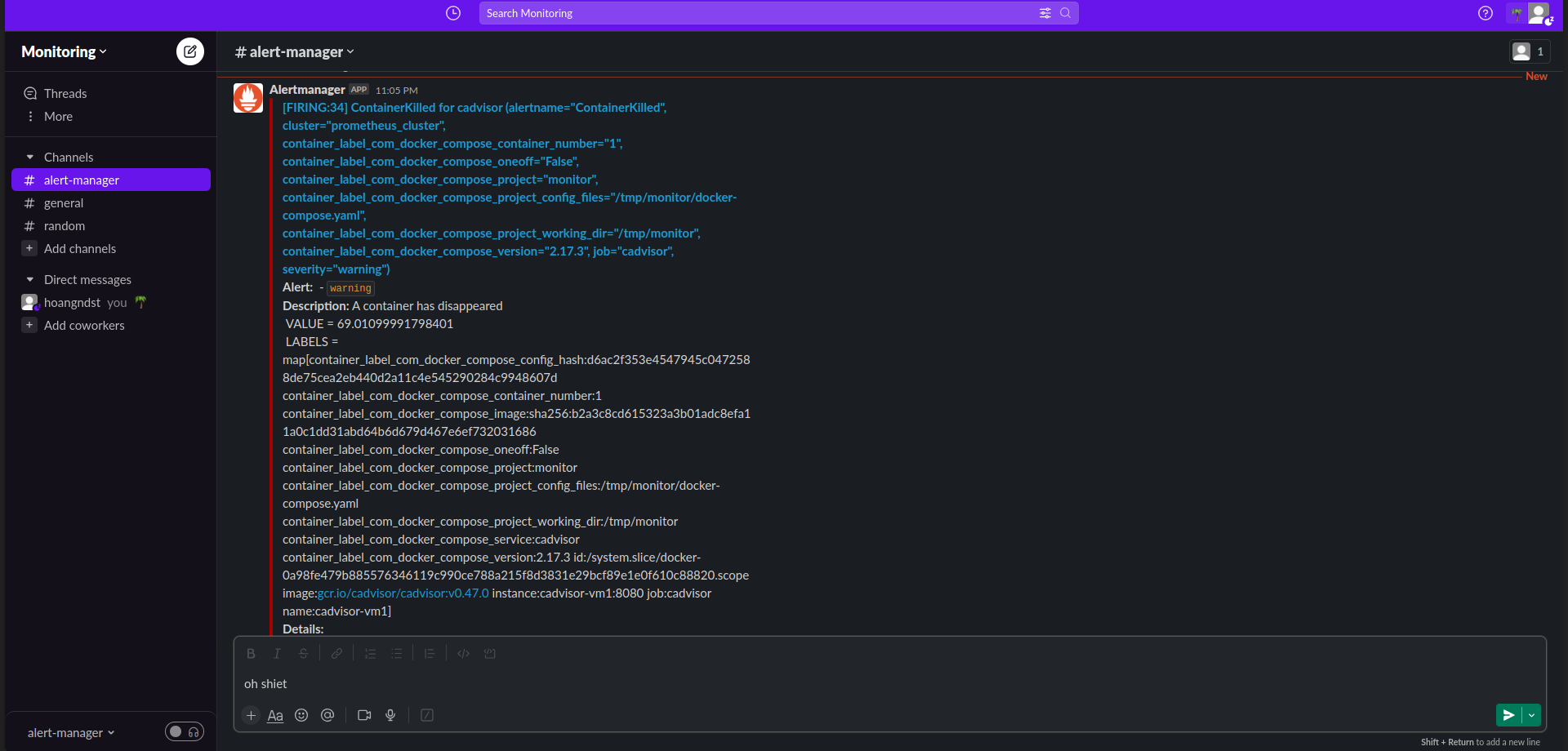Select the alert-manager channel
The image size is (1568, 751).
pyautogui.click(x=111, y=180)
